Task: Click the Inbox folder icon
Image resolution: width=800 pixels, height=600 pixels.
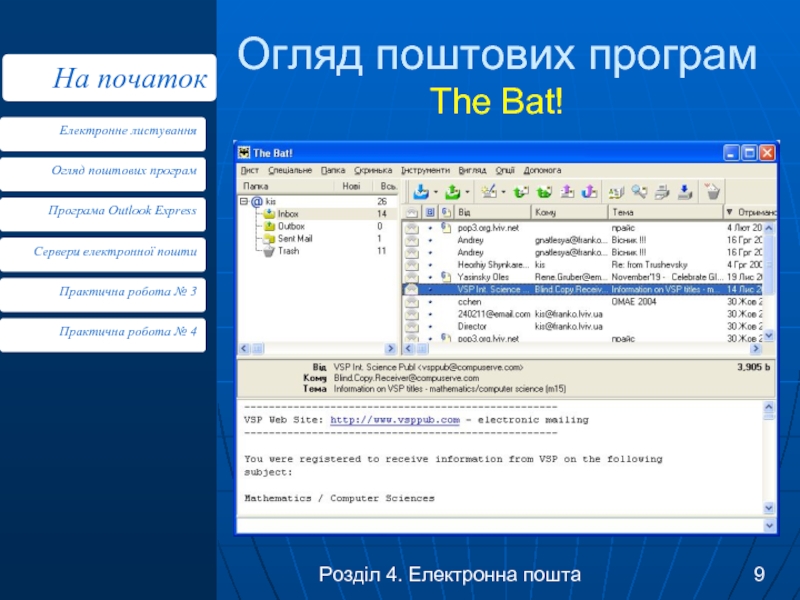Action: tap(269, 214)
